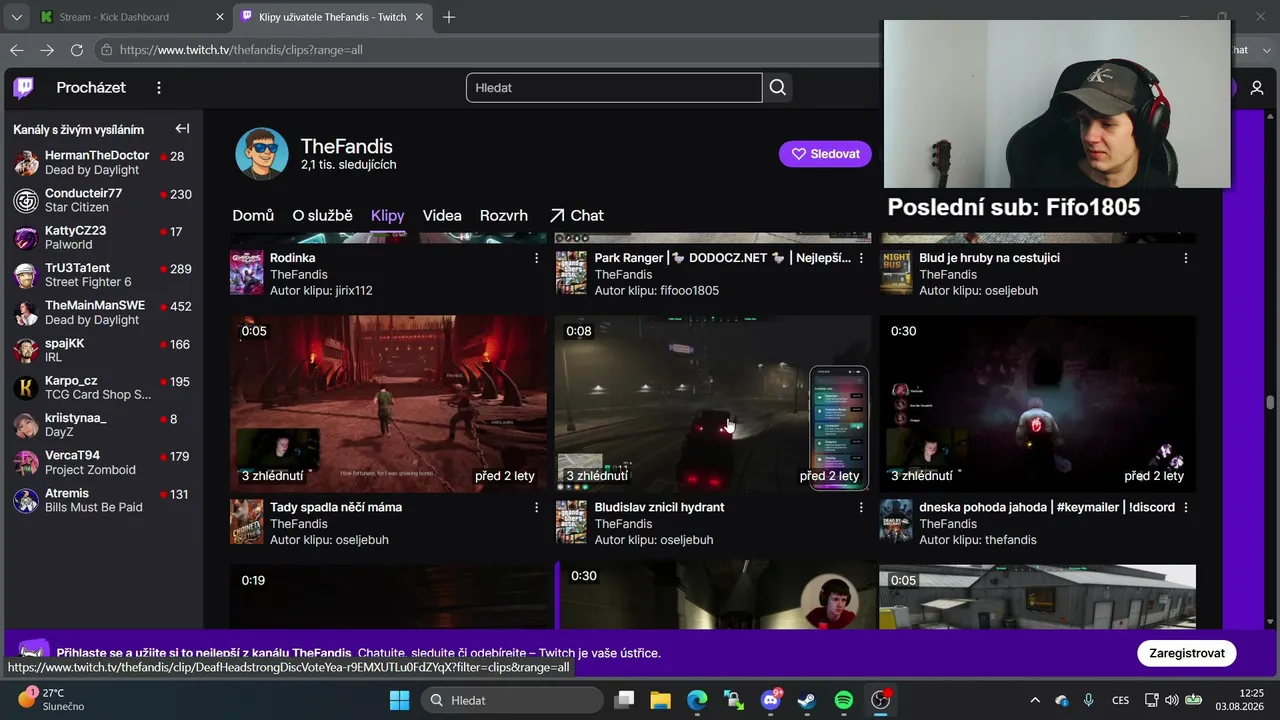
Task: Open the Windows Start menu
Action: tap(399, 700)
